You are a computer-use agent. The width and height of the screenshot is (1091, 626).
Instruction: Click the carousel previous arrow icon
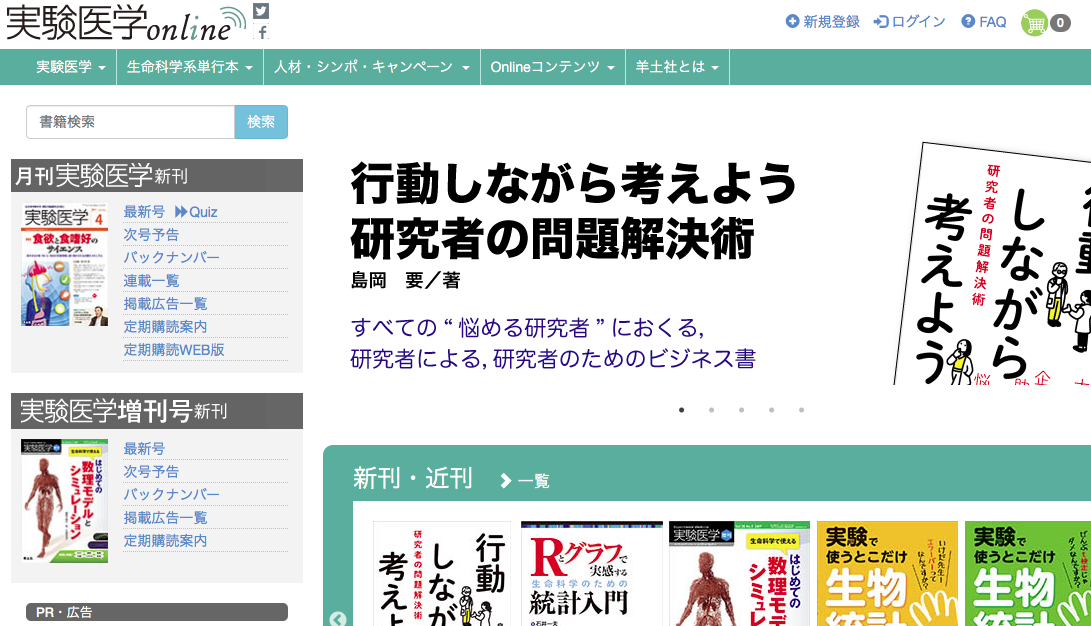point(338,618)
